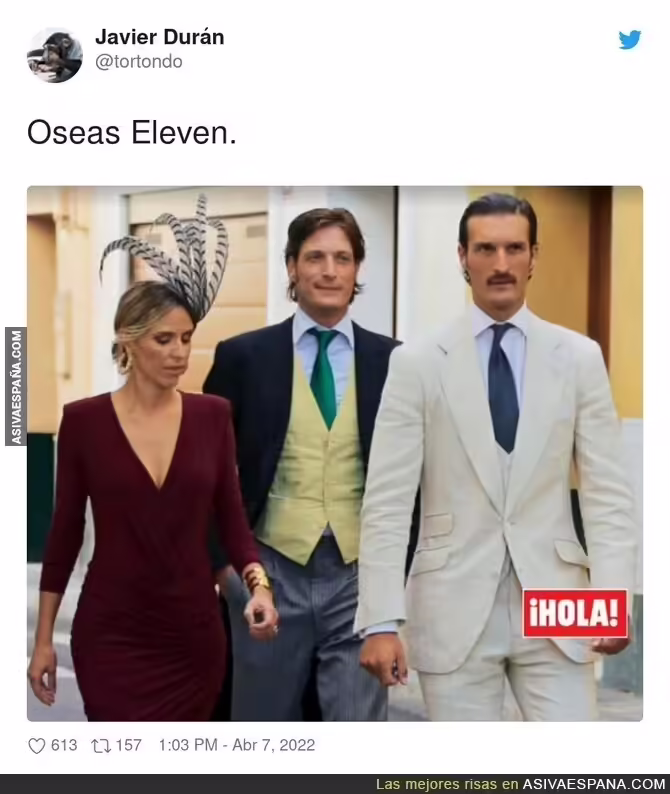Viewport: 670px width, 794px height.
Task: Click the 157 retweets count
Action: 129,745
